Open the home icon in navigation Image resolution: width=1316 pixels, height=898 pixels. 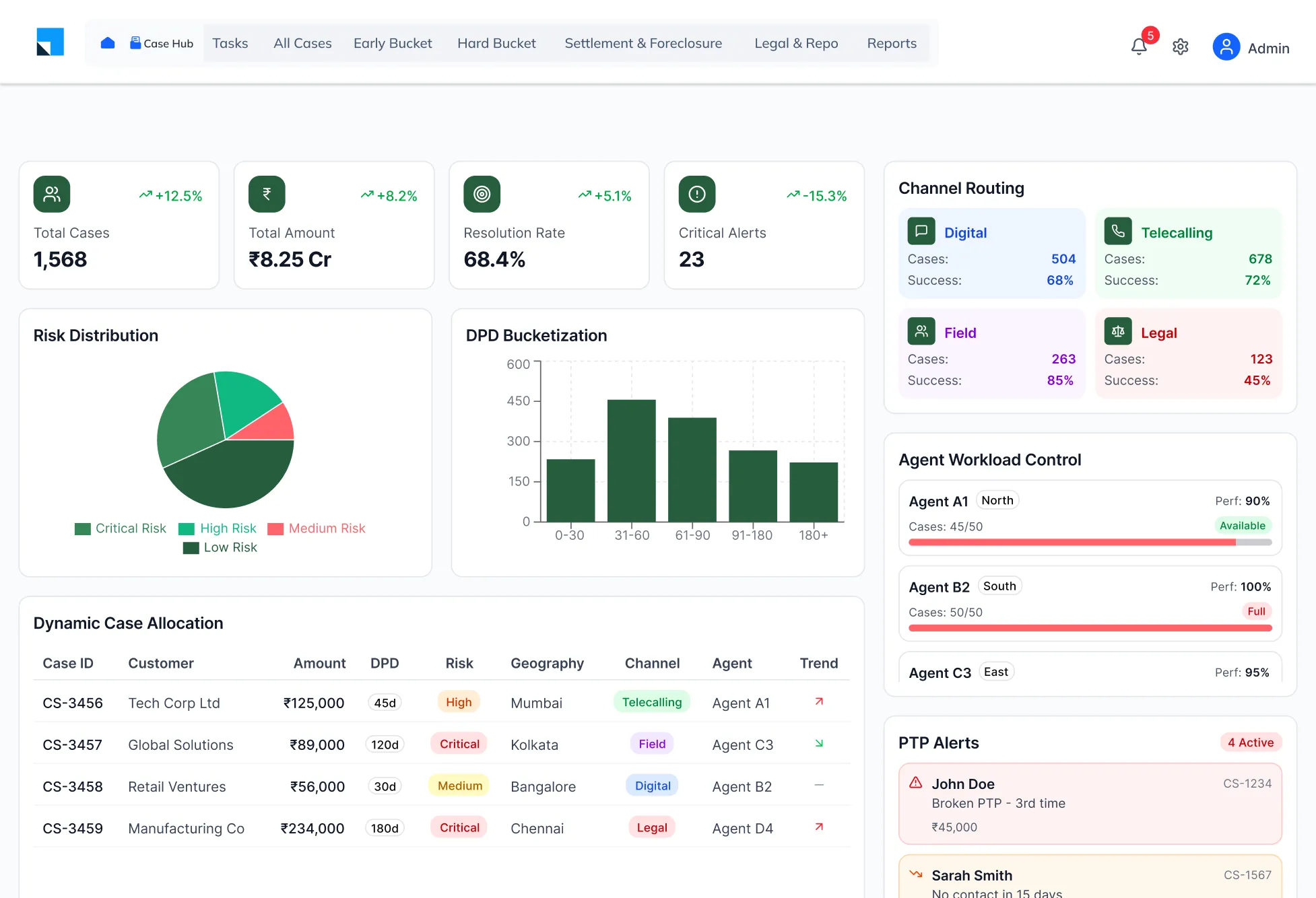[x=108, y=43]
